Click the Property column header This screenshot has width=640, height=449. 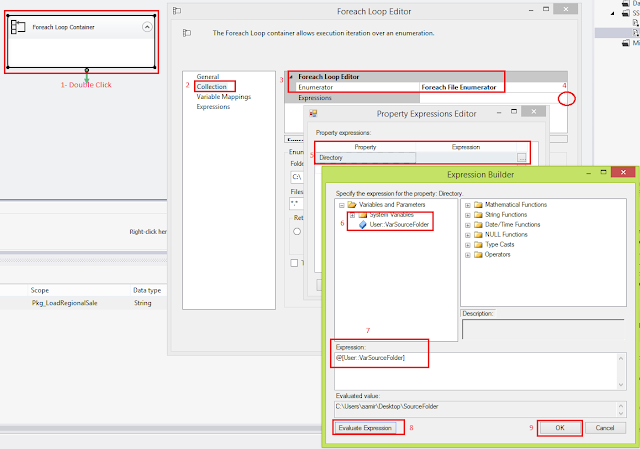click(365, 147)
